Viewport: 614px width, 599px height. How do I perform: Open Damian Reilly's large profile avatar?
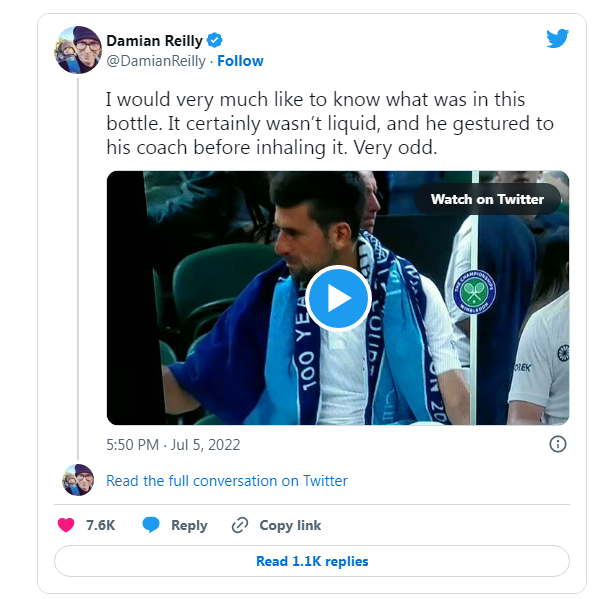(79, 50)
